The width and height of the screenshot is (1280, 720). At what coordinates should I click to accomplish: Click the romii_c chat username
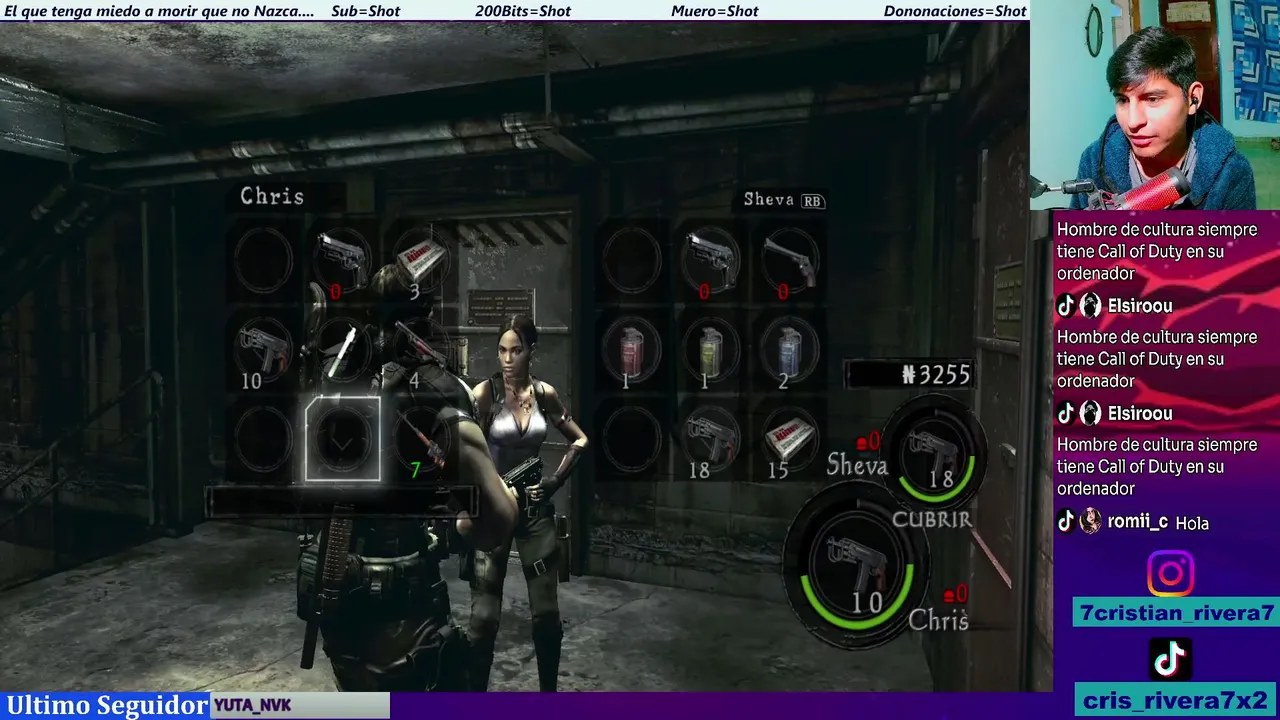click(1137, 522)
